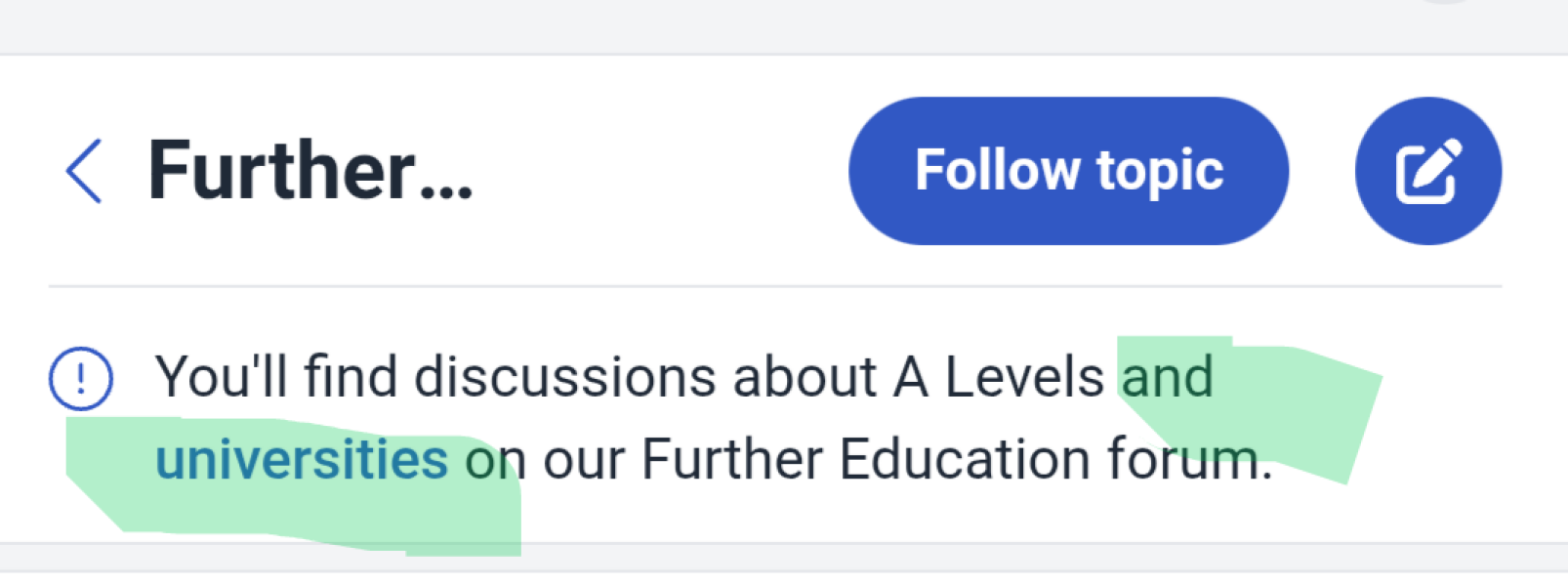
Task: Select the green-highlighted word and
Action: click(1168, 376)
